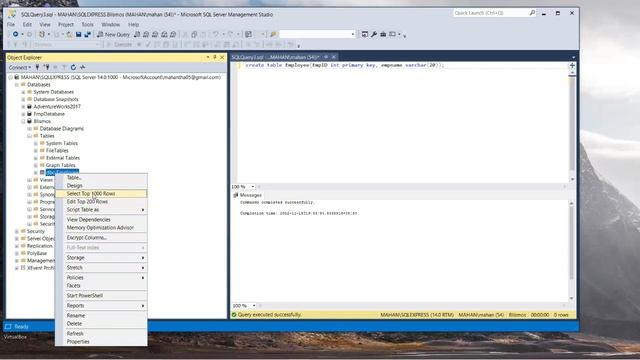Image resolution: width=640 pixels, height=360 pixels.
Task: Expand the Database Diagrams node
Action: pos(29,129)
